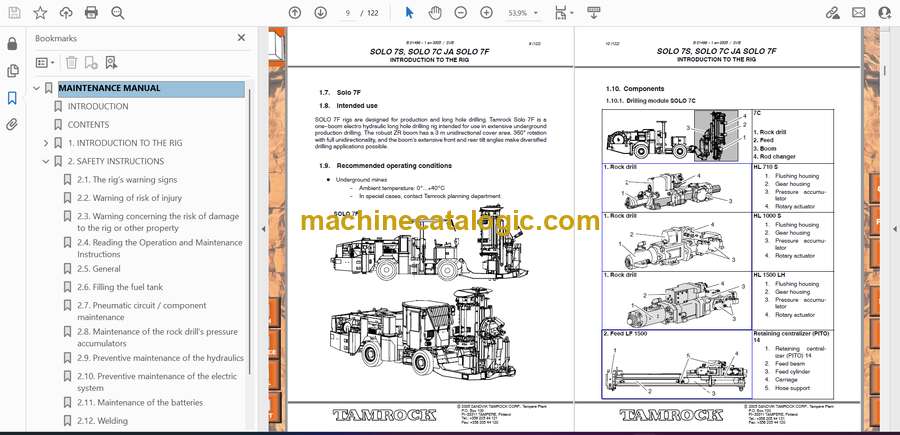Click the '1.8. Intended use' heading
This screenshot has height=435, width=900.
click(348, 106)
